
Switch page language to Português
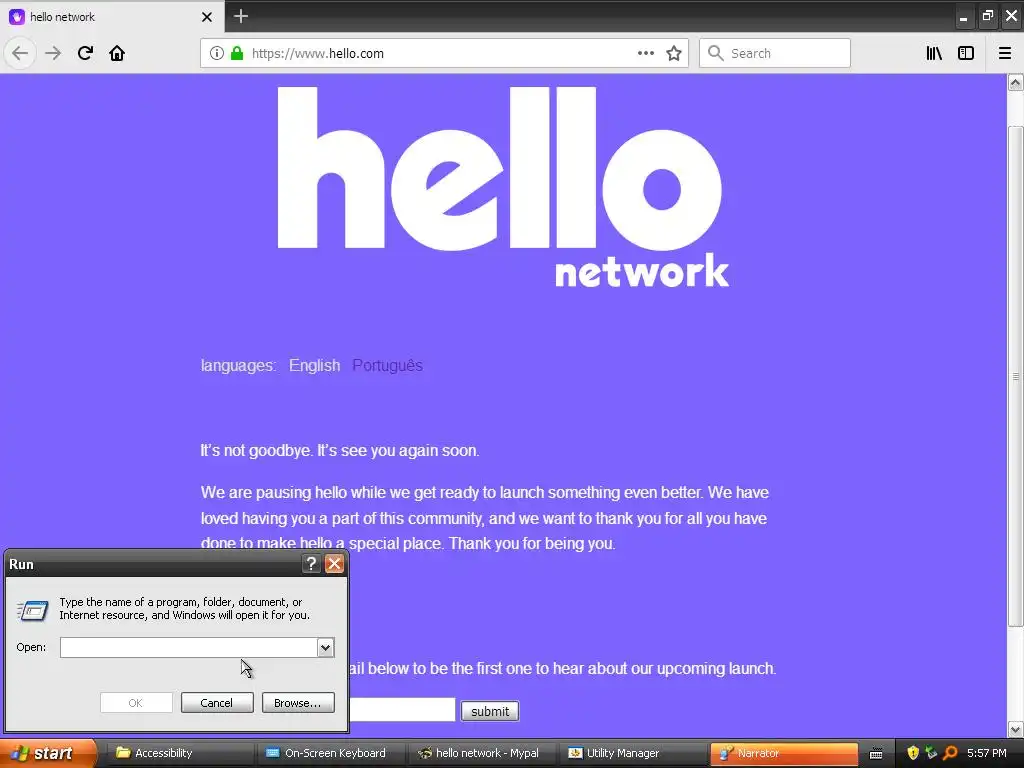pos(387,365)
